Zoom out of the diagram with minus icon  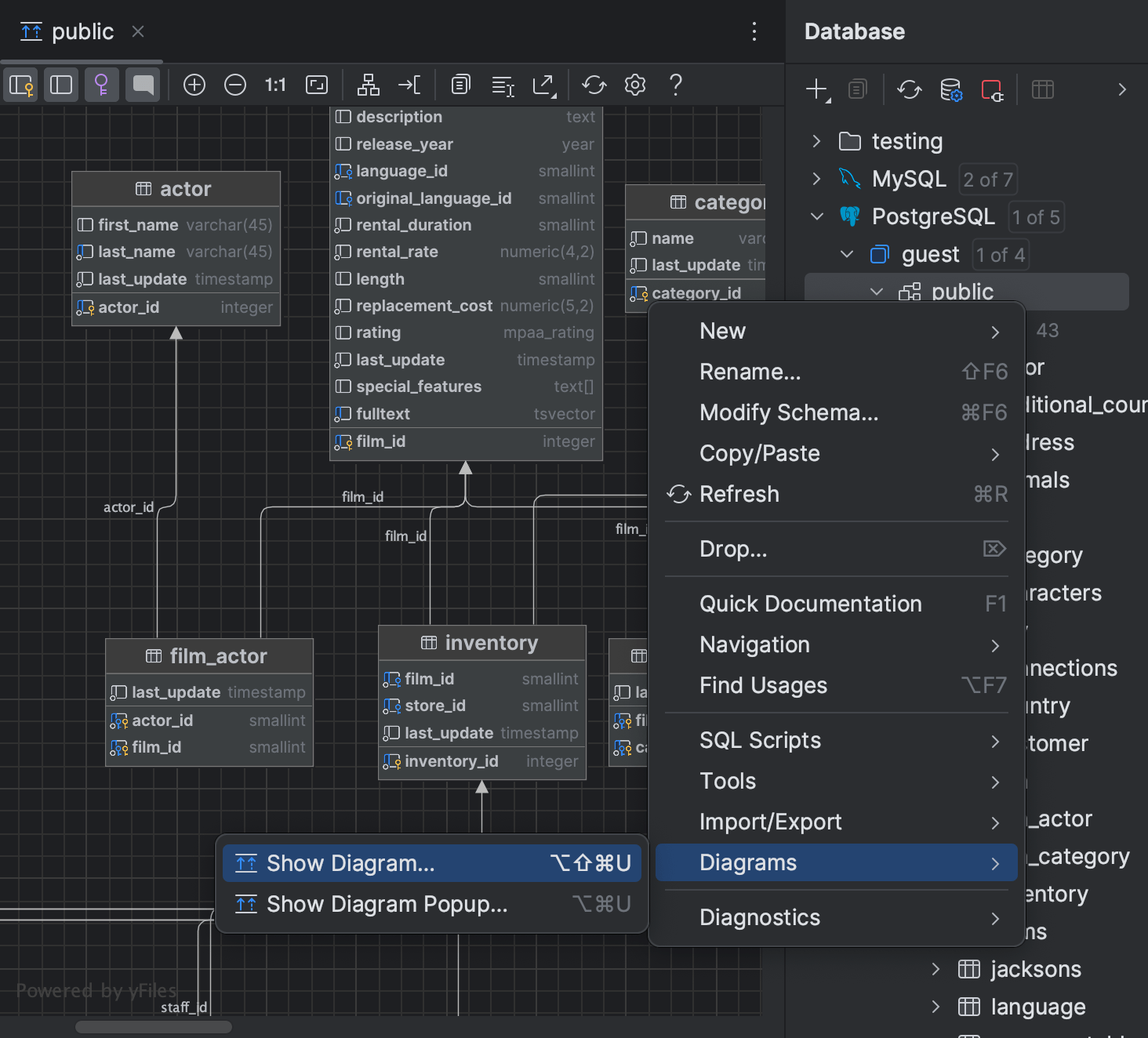tap(235, 85)
